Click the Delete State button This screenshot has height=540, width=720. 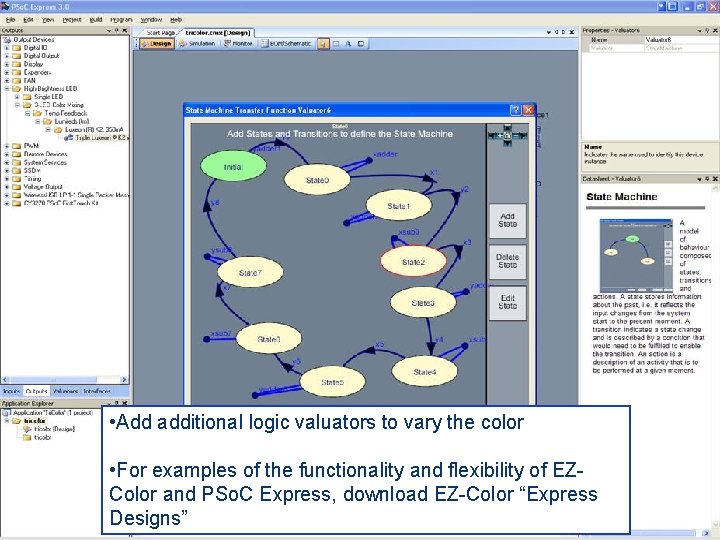pos(507,261)
